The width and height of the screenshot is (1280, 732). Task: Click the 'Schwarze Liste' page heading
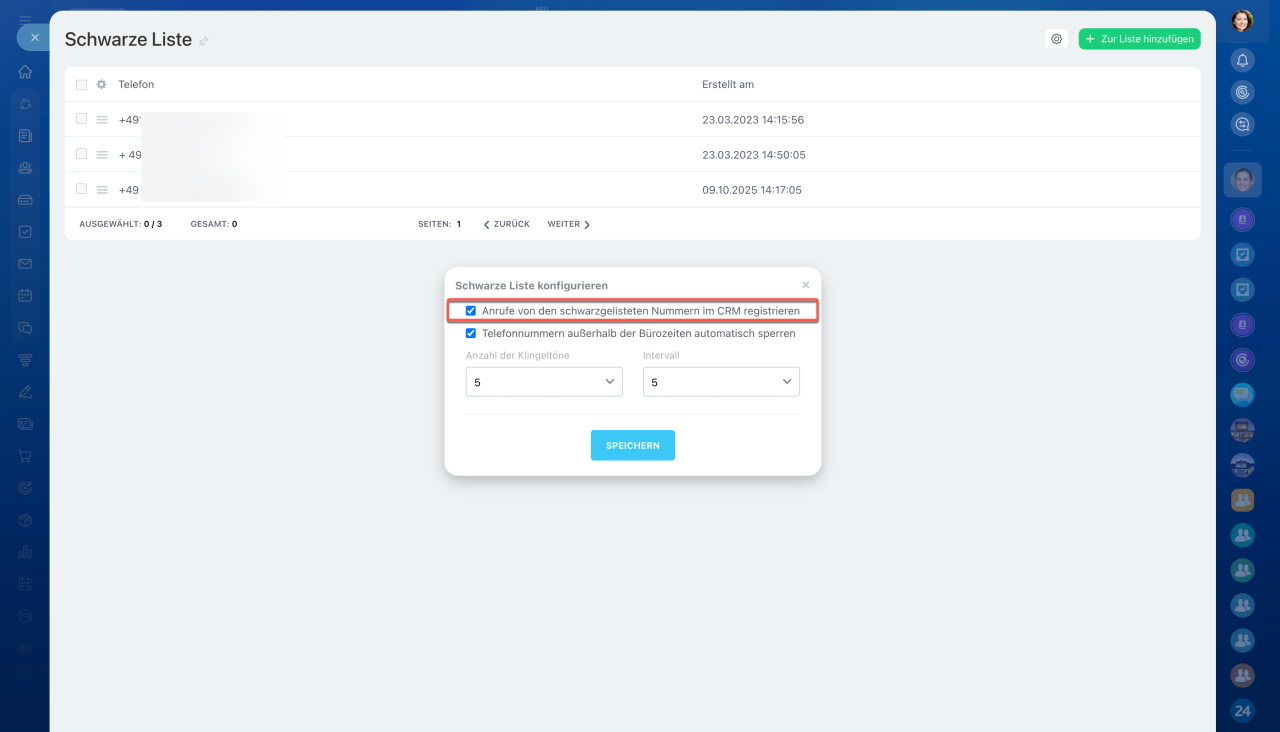tap(128, 40)
